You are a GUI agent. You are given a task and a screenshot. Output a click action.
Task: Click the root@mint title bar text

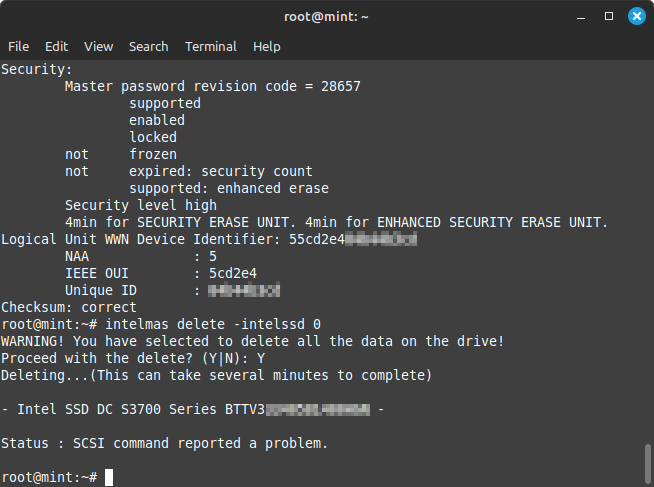[x=326, y=17]
